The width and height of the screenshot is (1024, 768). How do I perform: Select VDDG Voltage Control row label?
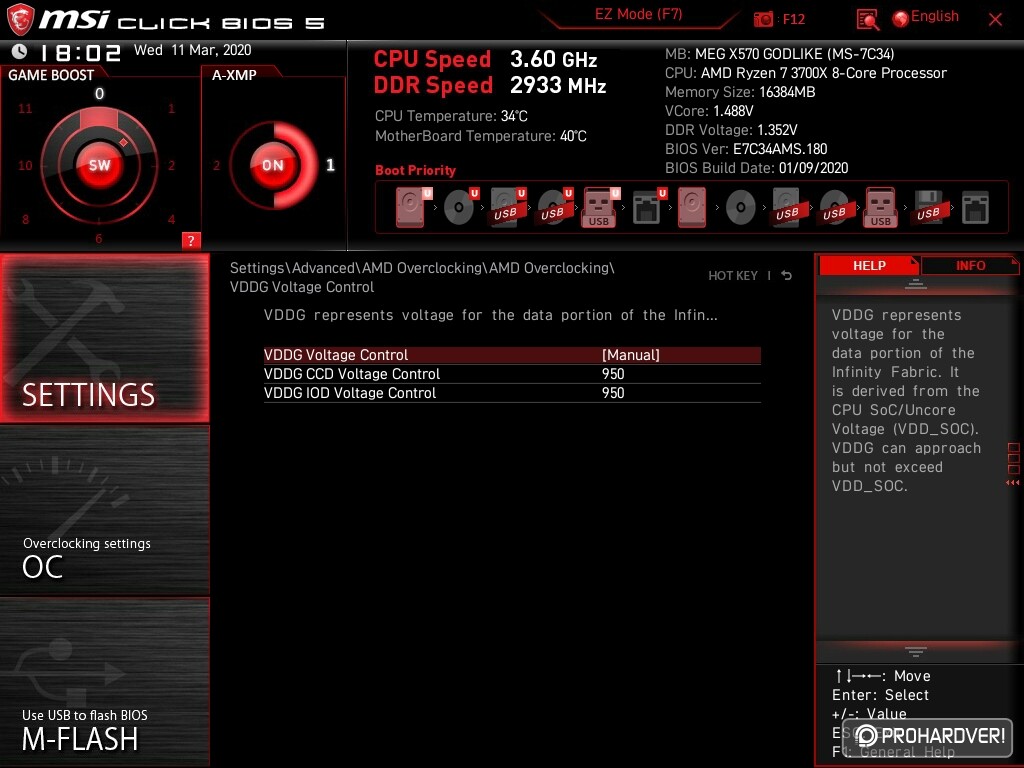pos(336,355)
